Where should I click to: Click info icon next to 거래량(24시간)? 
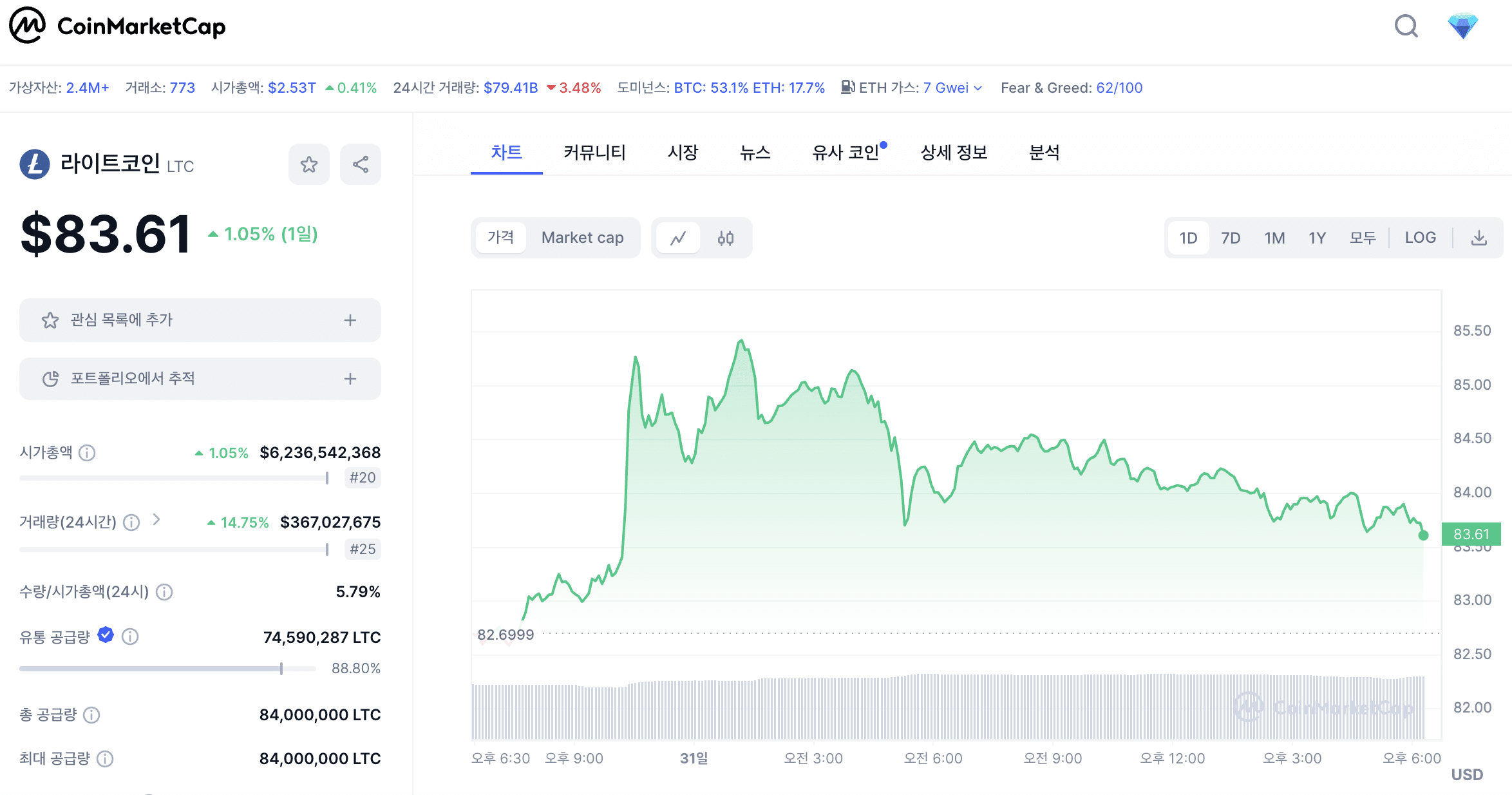click(131, 522)
